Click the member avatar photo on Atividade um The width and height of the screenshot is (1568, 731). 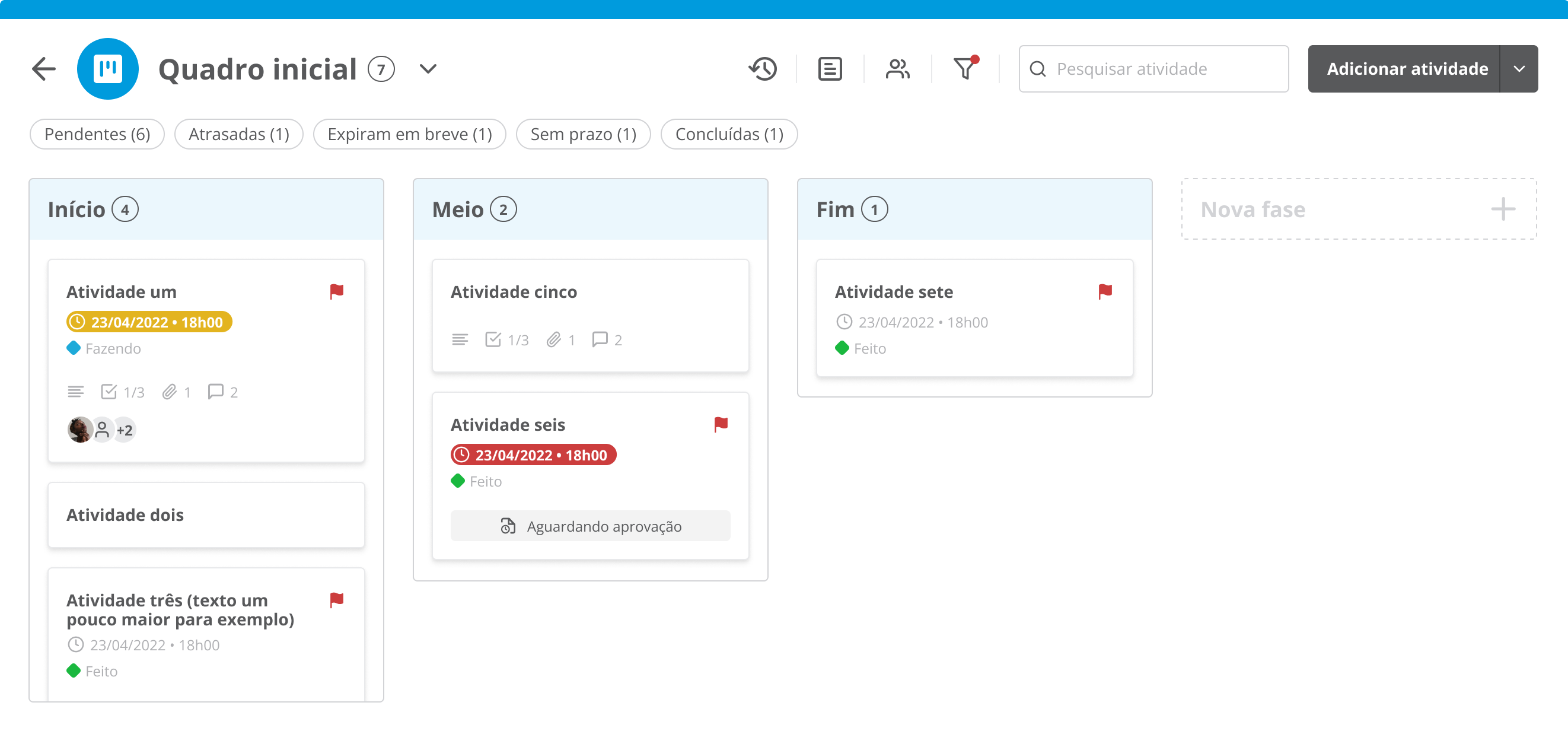tap(79, 430)
